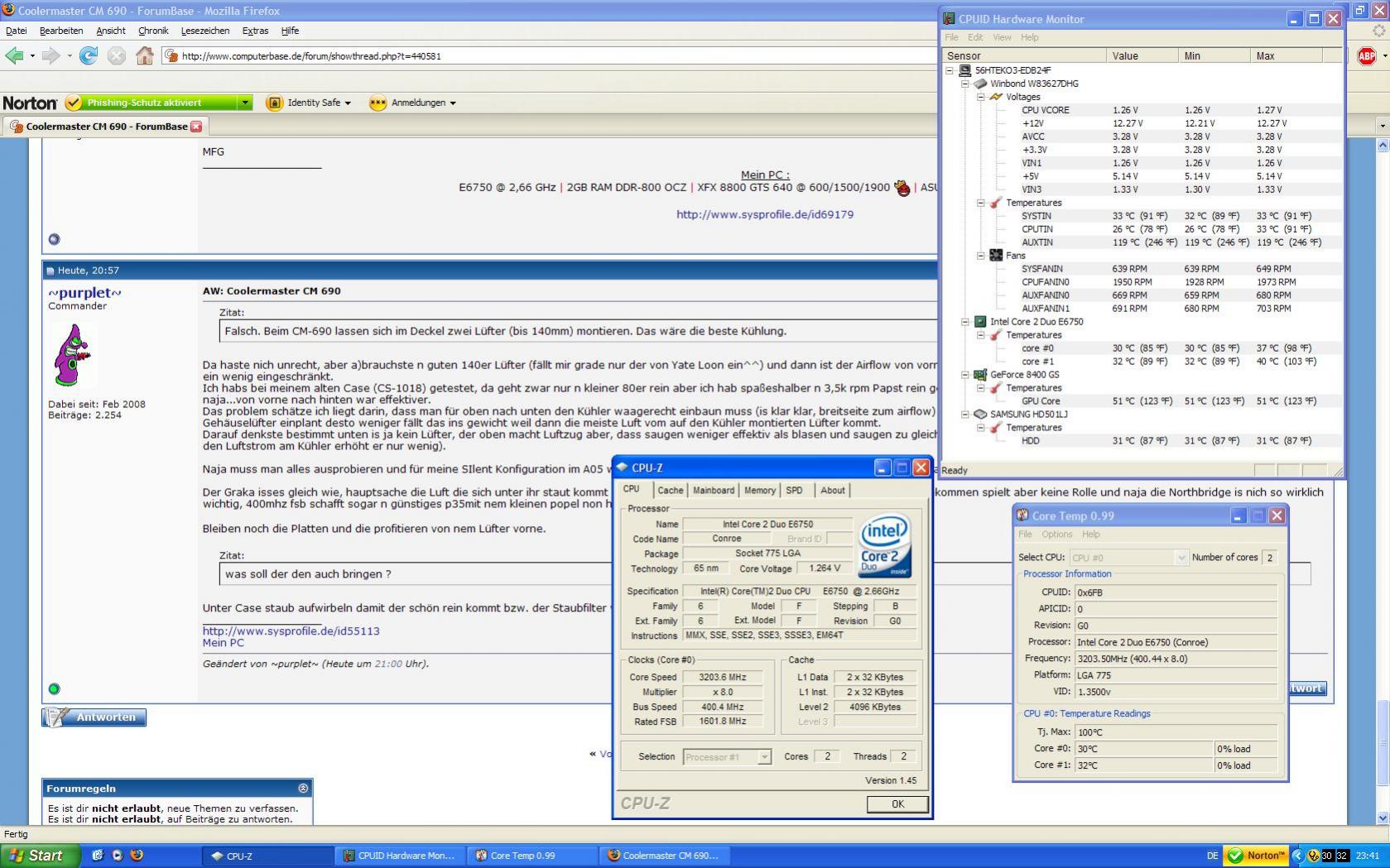Click the Norton Anmeldungen icon
Viewport: 1390px width, 868px height.
click(x=378, y=103)
